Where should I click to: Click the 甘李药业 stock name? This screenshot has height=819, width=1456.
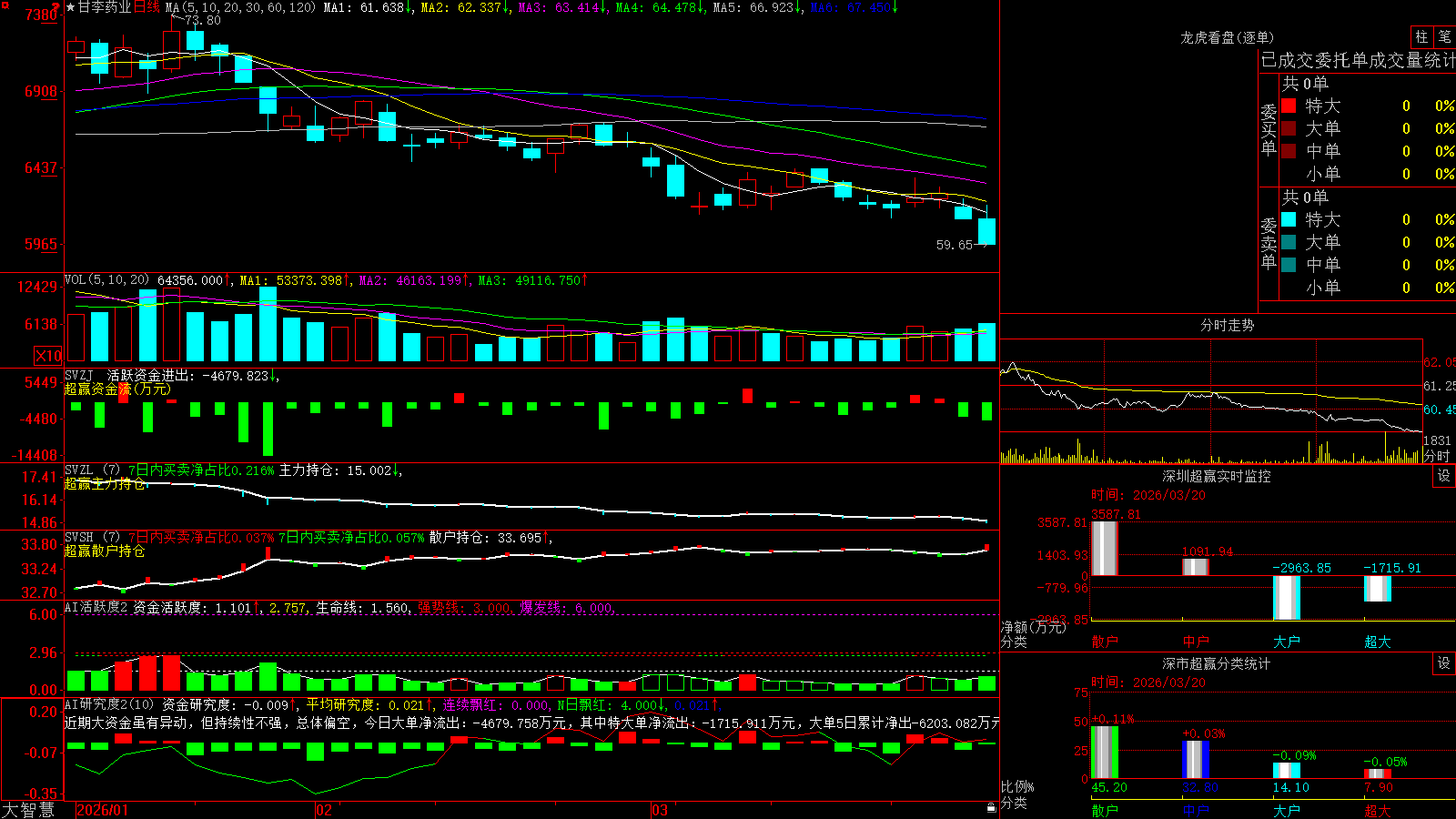click(x=106, y=7)
